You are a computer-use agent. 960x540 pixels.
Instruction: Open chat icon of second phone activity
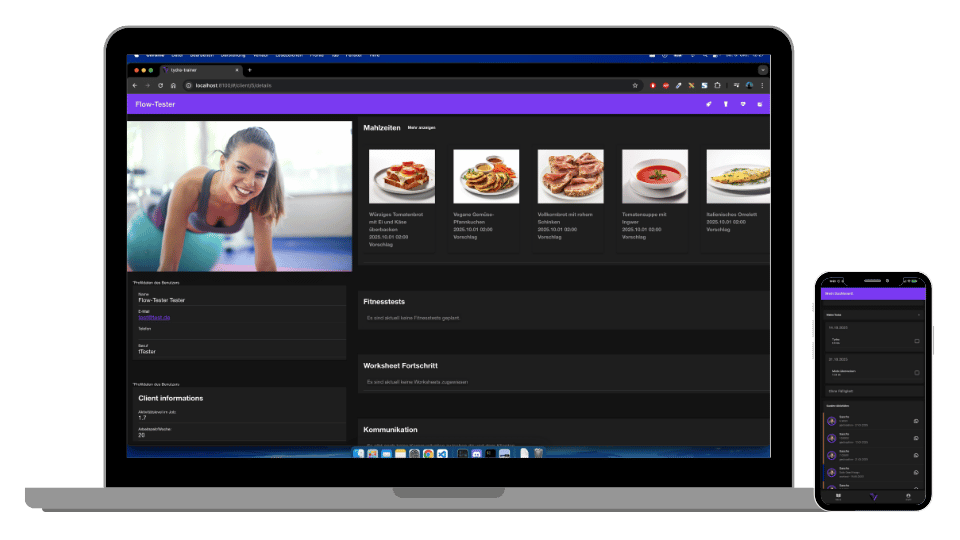[x=916, y=438]
